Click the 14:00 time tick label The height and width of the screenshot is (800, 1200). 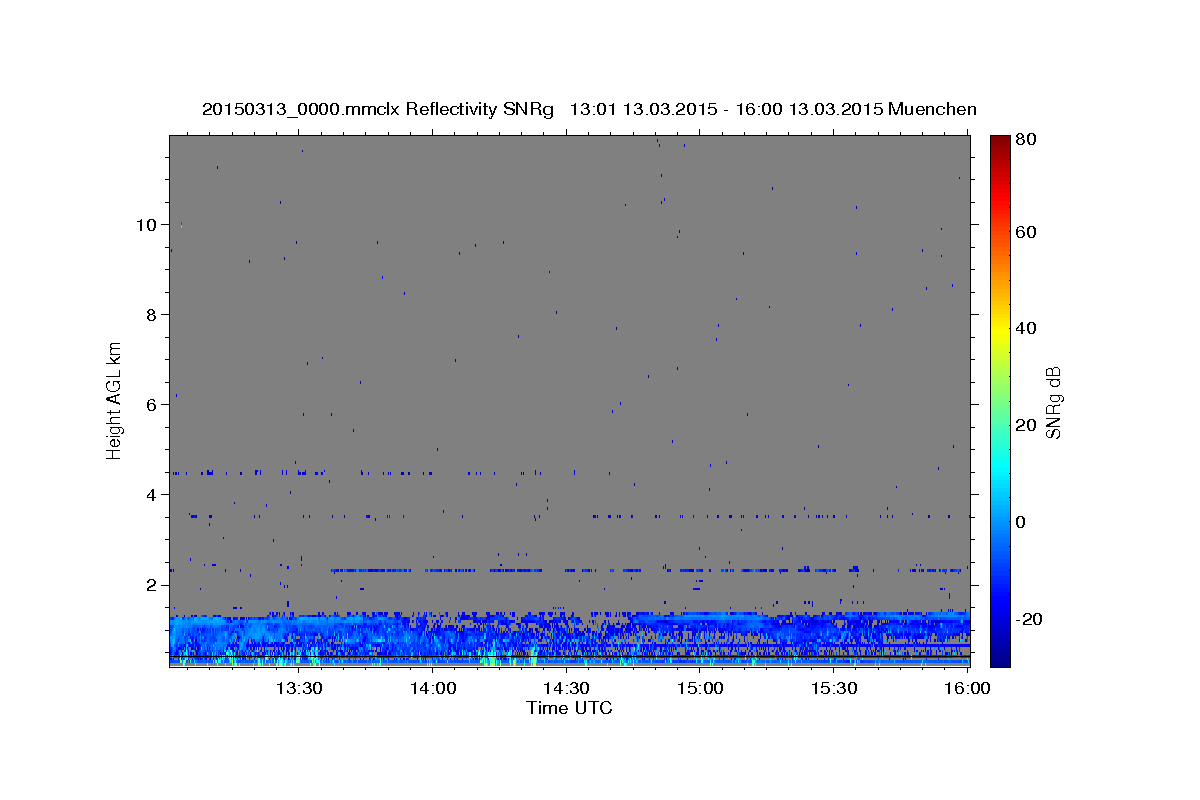432,688
